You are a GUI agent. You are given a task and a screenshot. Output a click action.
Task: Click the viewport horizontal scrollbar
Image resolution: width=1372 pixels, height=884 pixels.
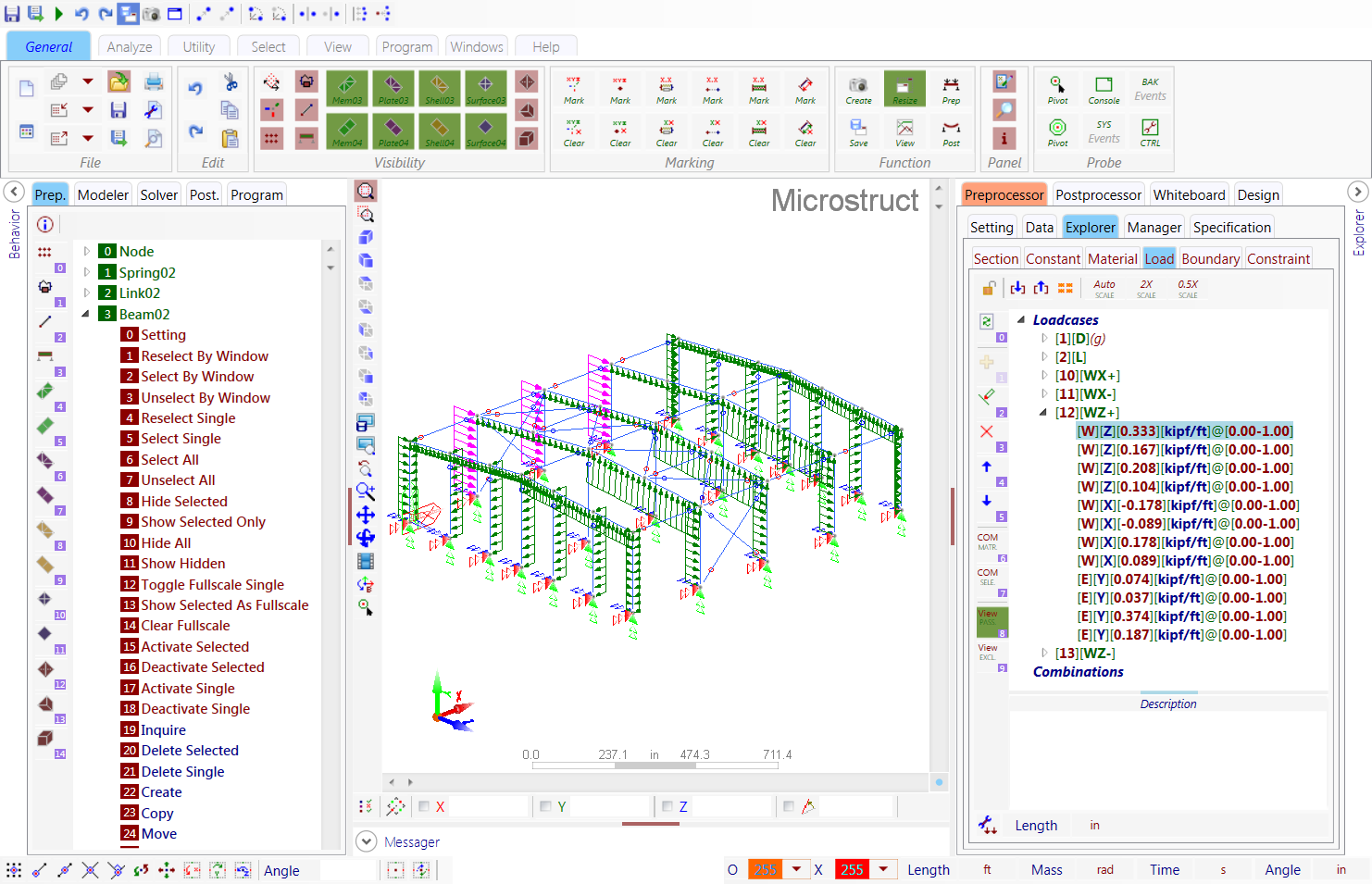pos(655,782)
